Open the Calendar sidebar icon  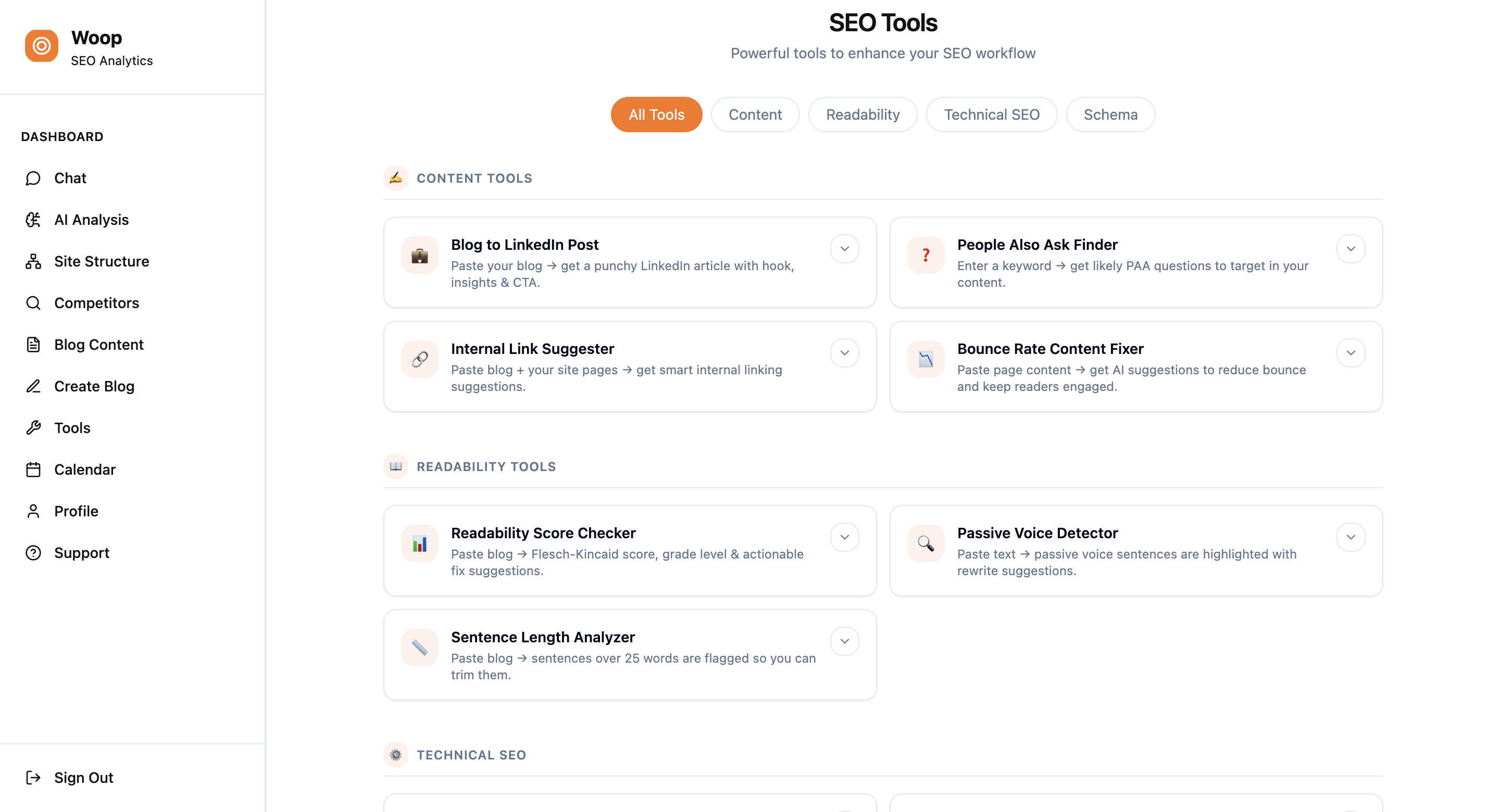coord(33,469)
